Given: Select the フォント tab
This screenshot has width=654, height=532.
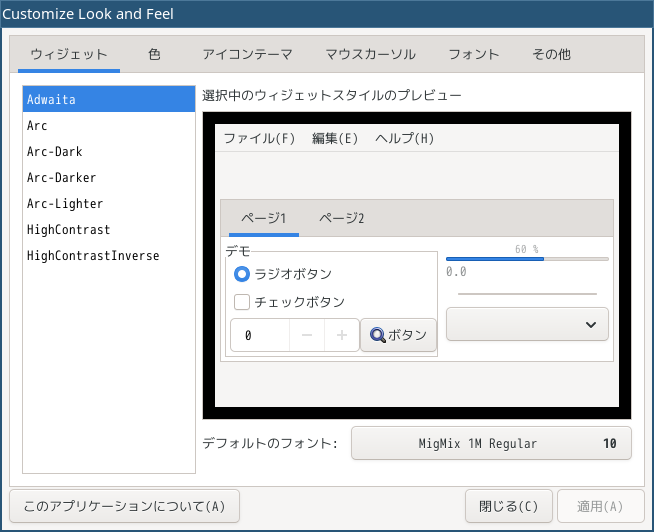Looking at the screenshot, I should pyautogui.click(x=473, y=54).
